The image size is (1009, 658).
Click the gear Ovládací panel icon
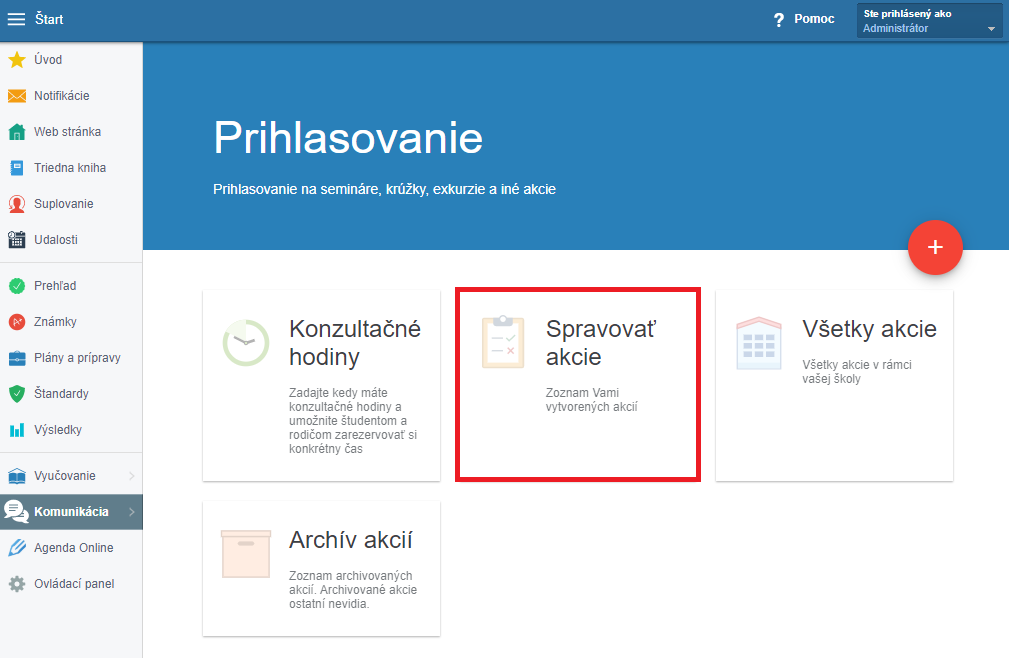pos(17,584)
